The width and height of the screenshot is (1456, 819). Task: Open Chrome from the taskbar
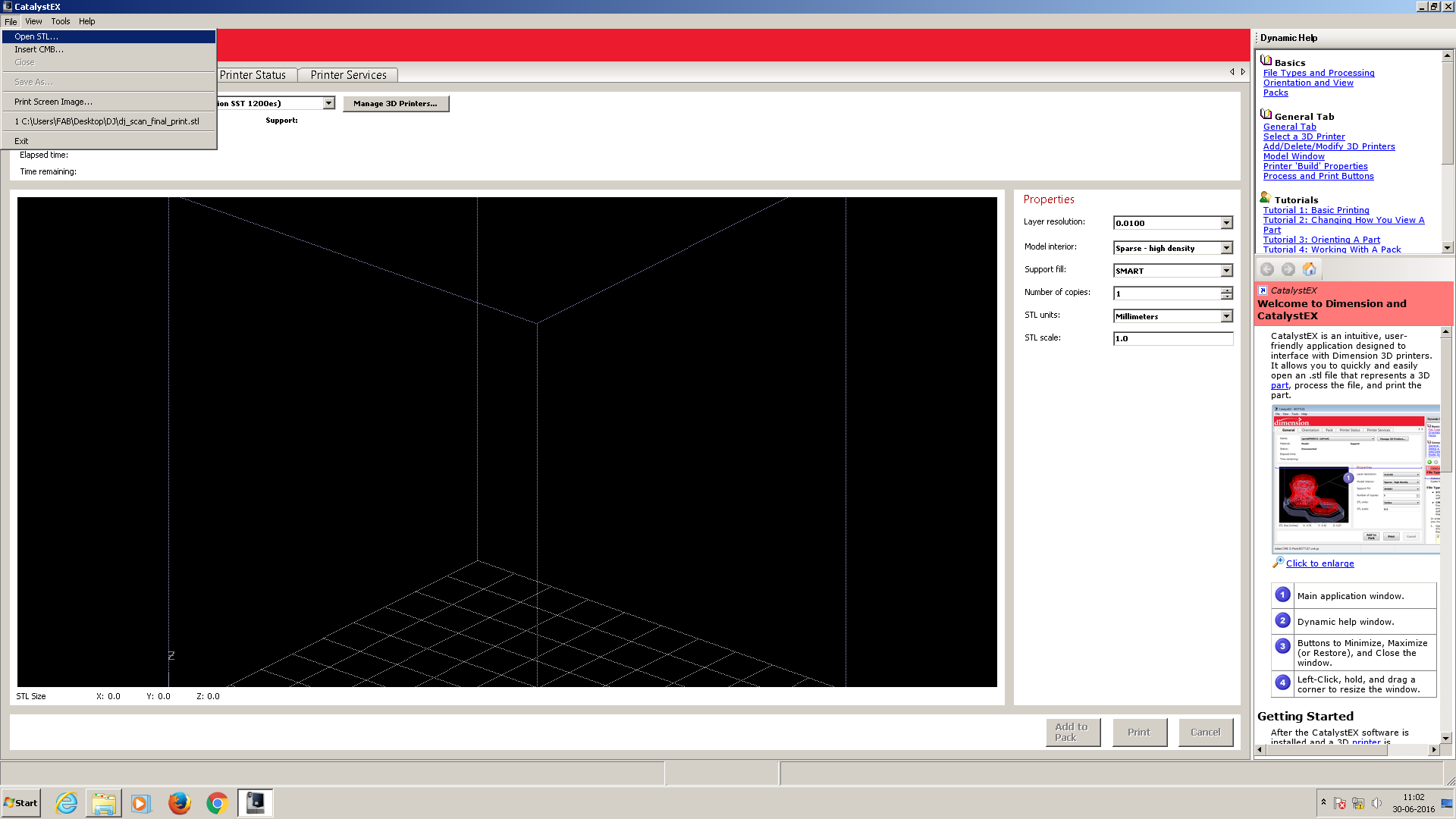click(x=217, y=803)
